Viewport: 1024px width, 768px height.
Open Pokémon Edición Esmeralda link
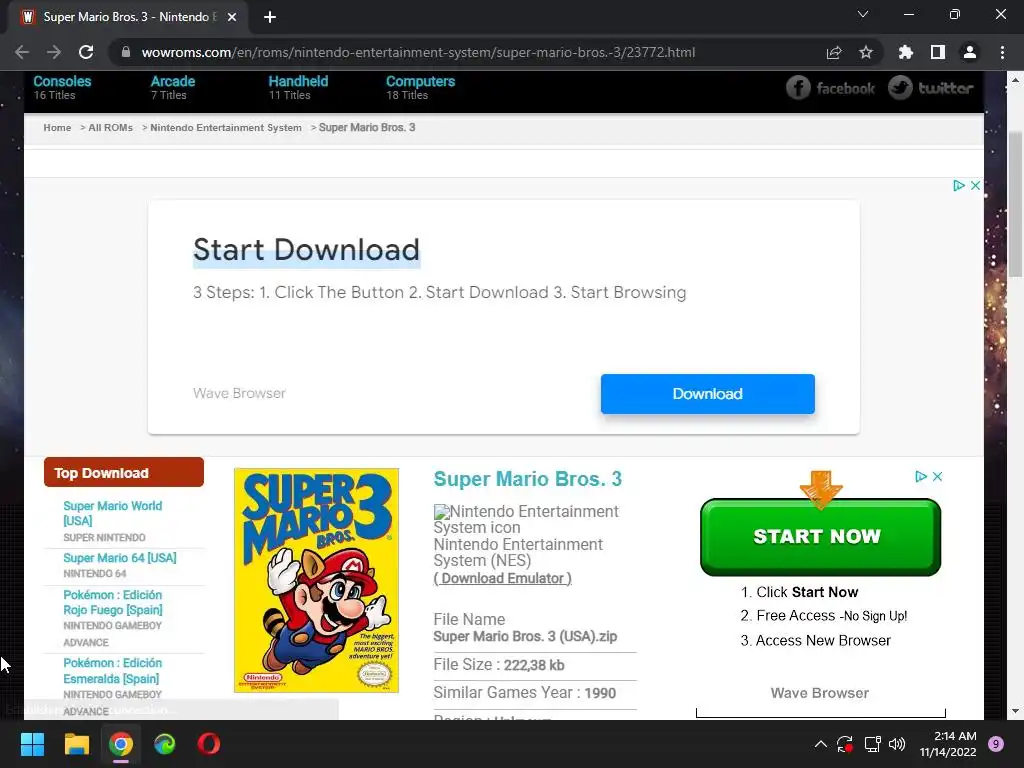pos(112,671)
